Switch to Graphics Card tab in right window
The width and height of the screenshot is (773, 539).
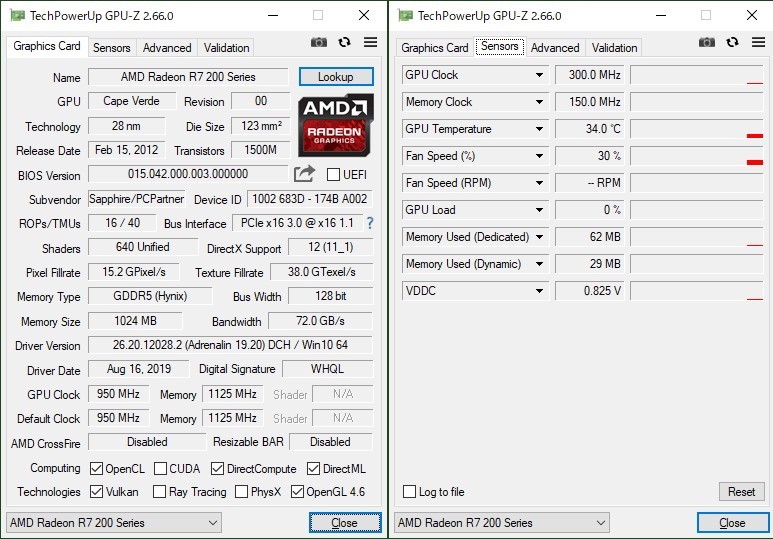click(435, 48)
